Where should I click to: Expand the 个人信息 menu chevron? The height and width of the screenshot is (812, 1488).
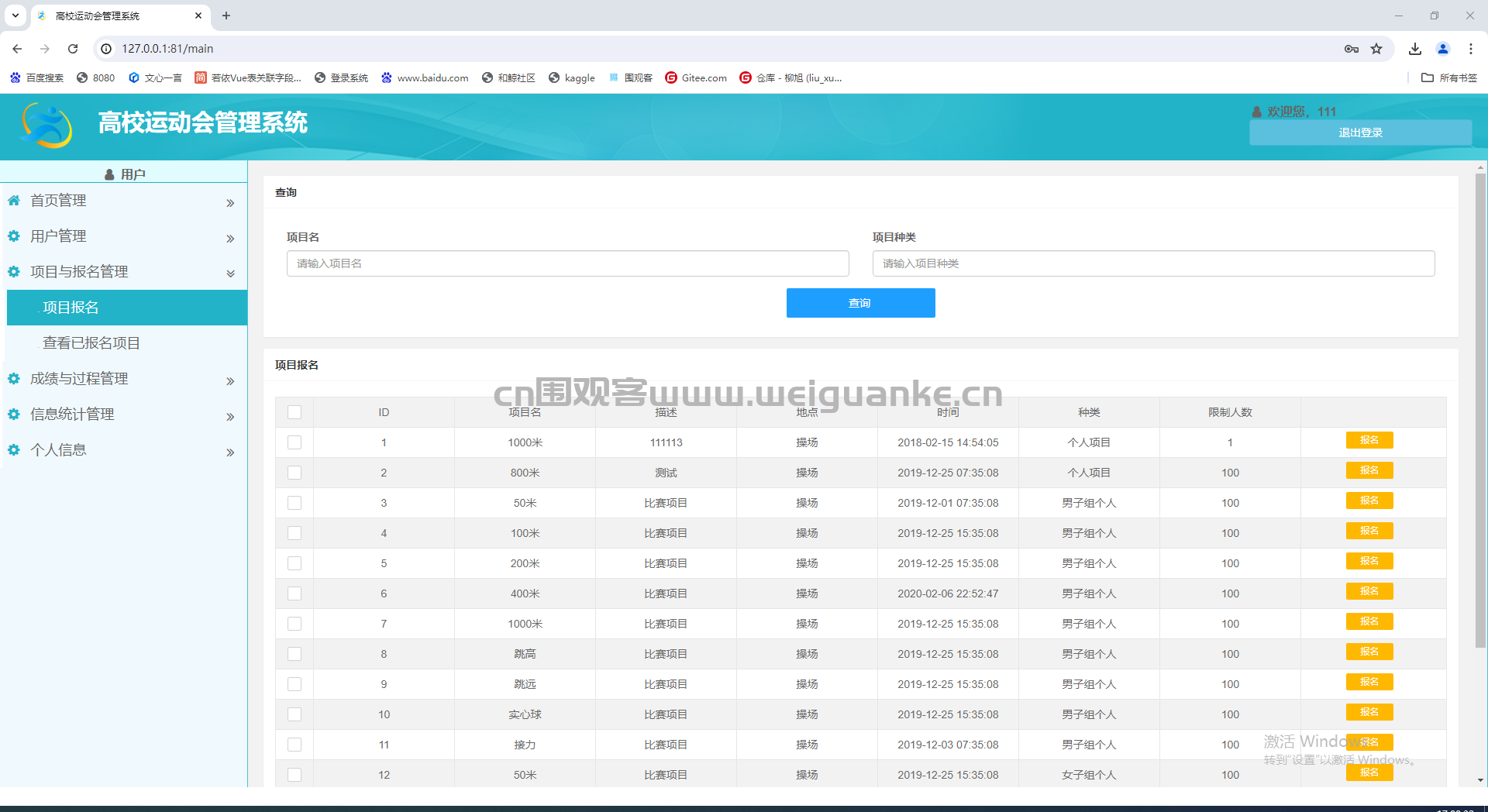[x=230, y=452]
